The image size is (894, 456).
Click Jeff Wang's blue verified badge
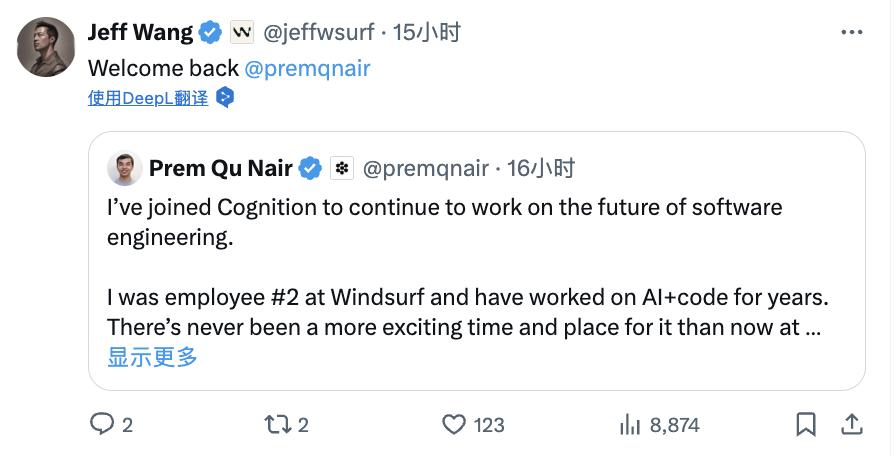(210, 33)
